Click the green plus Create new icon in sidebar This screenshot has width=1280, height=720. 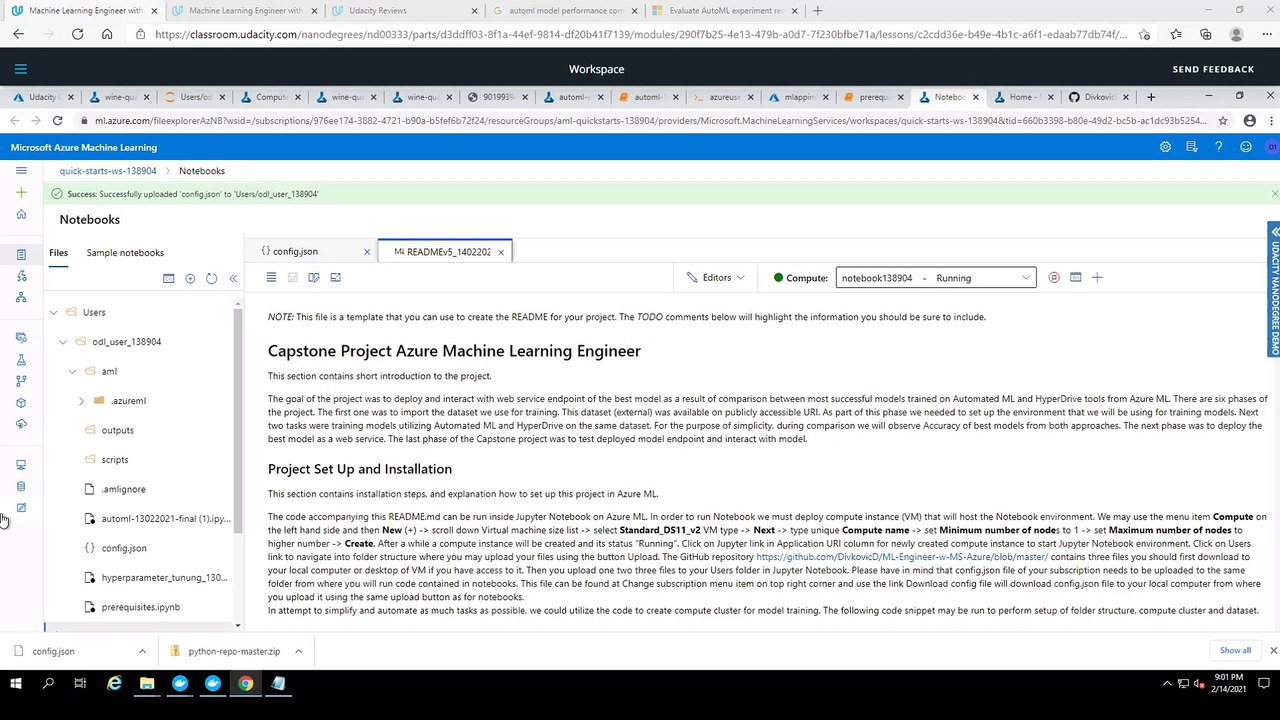tap(21, 192)
